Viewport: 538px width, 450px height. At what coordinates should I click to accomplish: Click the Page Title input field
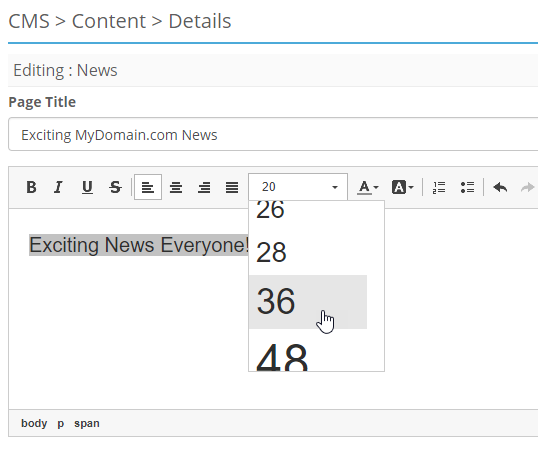click(x=273, y=134)
